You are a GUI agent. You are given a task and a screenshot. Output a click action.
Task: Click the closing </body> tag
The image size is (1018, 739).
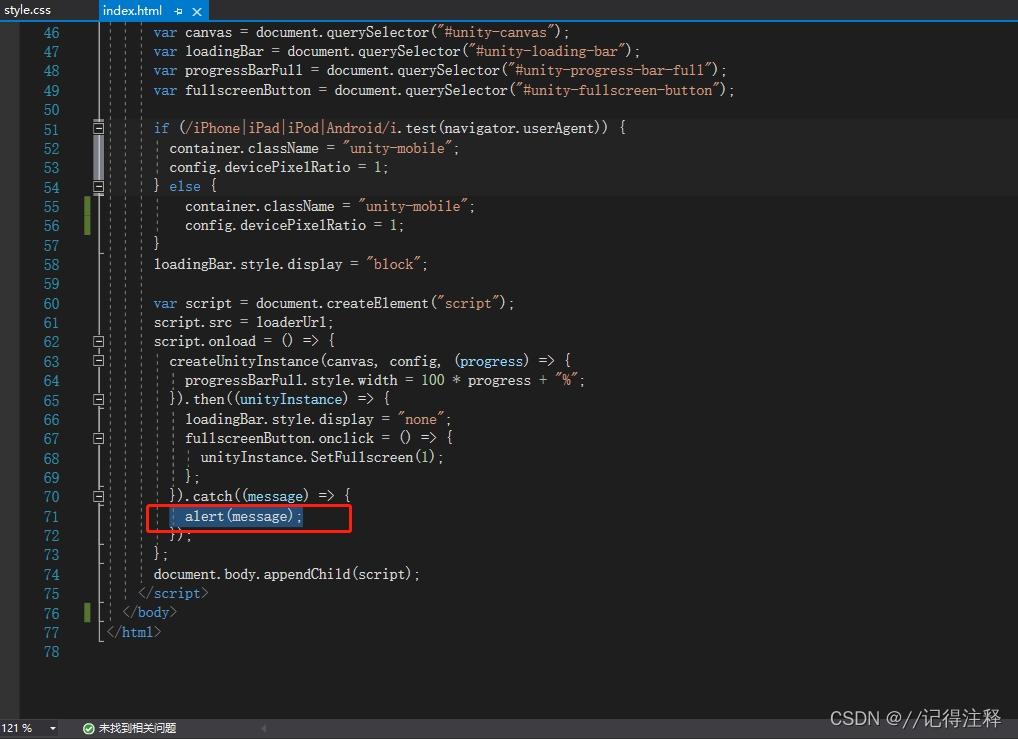point(149,612)
